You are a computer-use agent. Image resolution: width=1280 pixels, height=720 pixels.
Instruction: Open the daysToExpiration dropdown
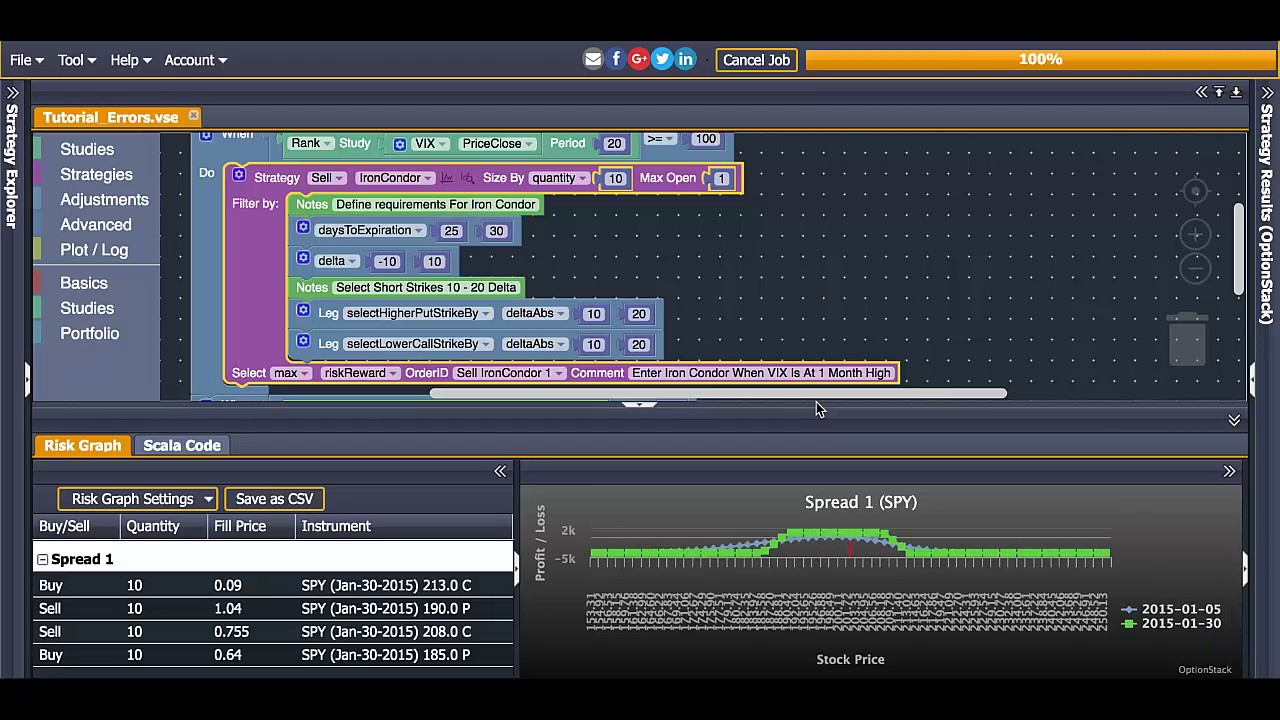click(x=370, y=231)
